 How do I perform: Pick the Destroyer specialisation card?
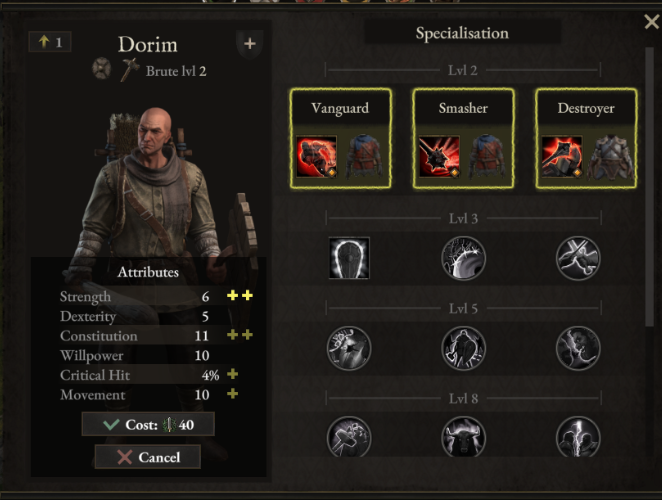pyautogui.click(x=586, y=138)
